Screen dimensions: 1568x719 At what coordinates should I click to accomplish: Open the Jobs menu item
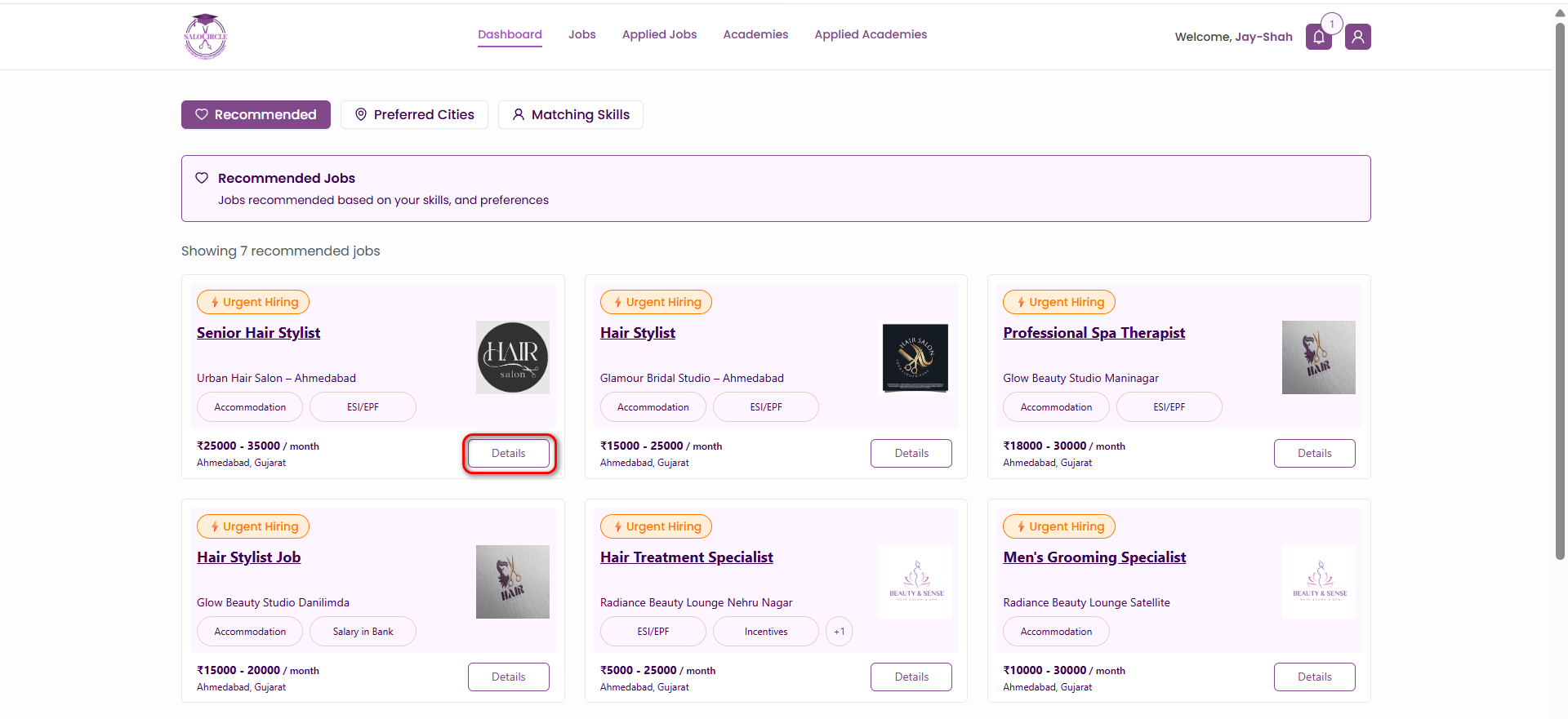point(582,34)
